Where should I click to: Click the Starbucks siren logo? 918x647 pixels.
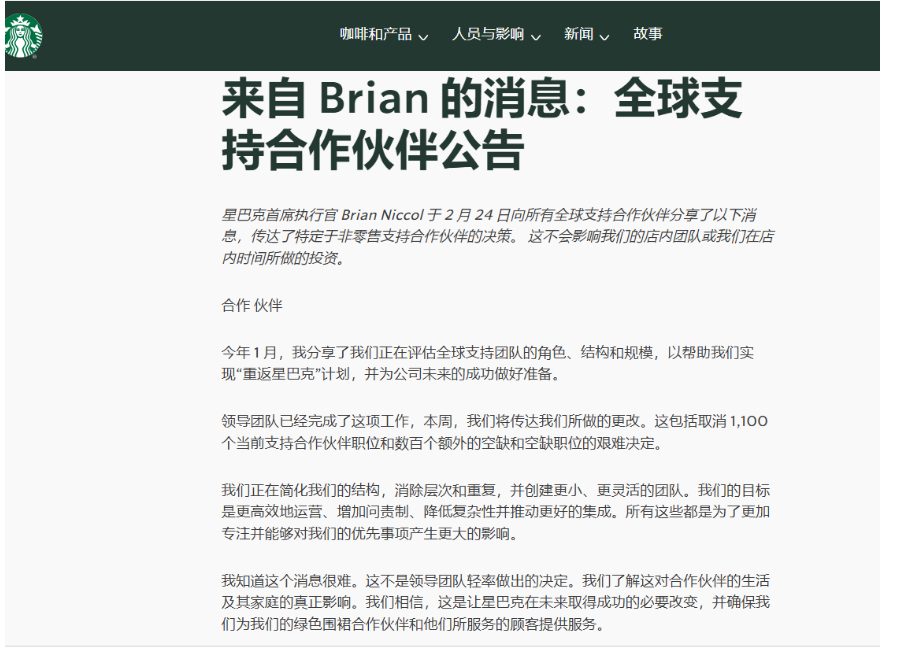point(23,36)
